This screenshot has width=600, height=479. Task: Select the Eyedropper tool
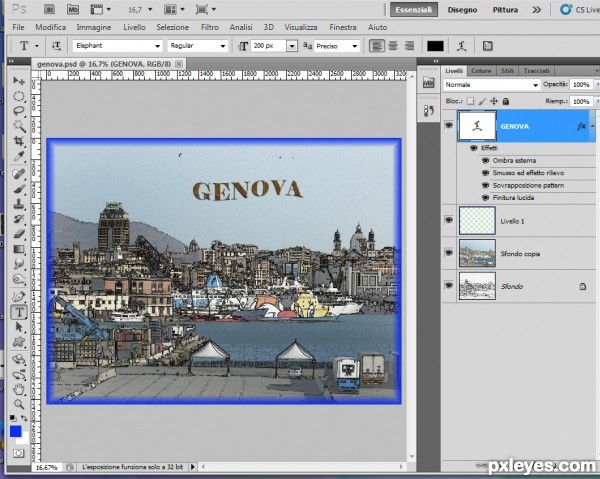click(x=19, y=156)
